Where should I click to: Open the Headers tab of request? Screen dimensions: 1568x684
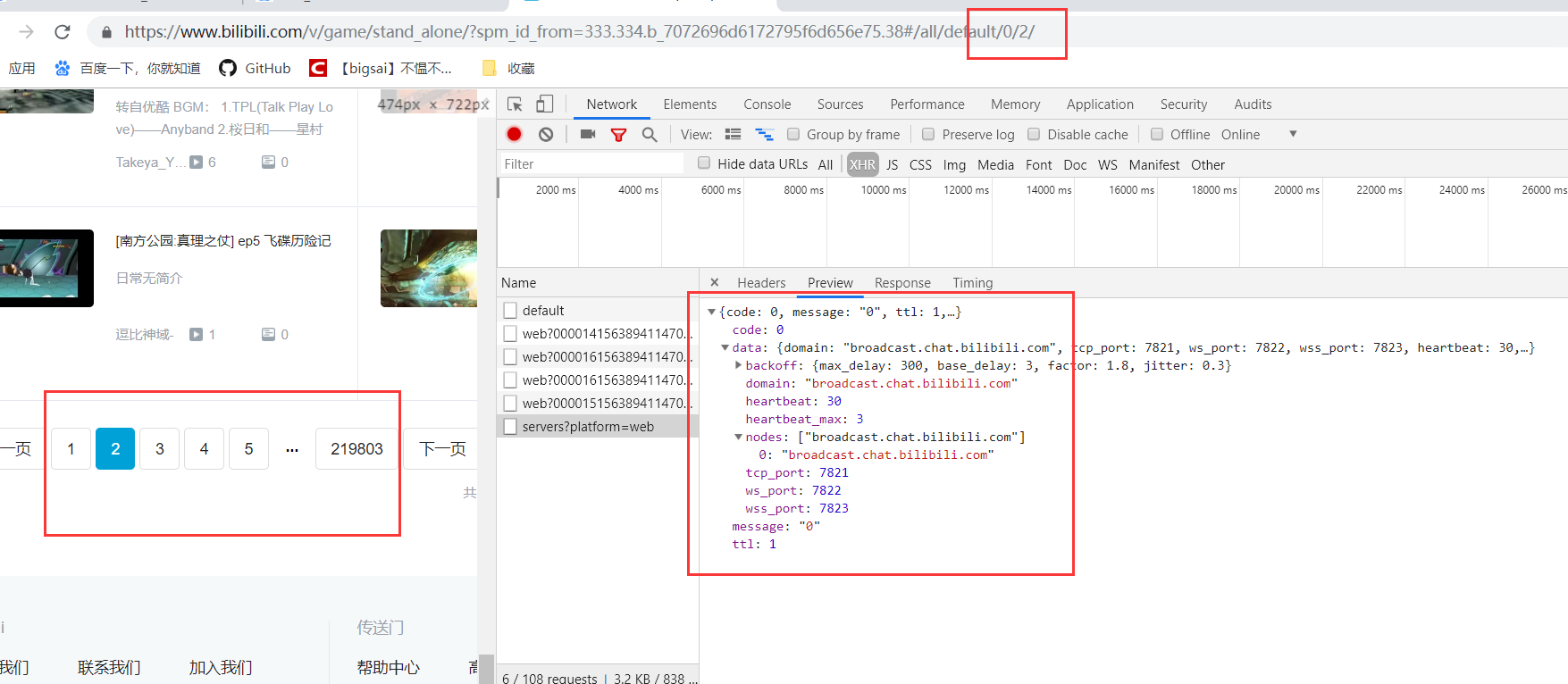(x=761, y=282)
